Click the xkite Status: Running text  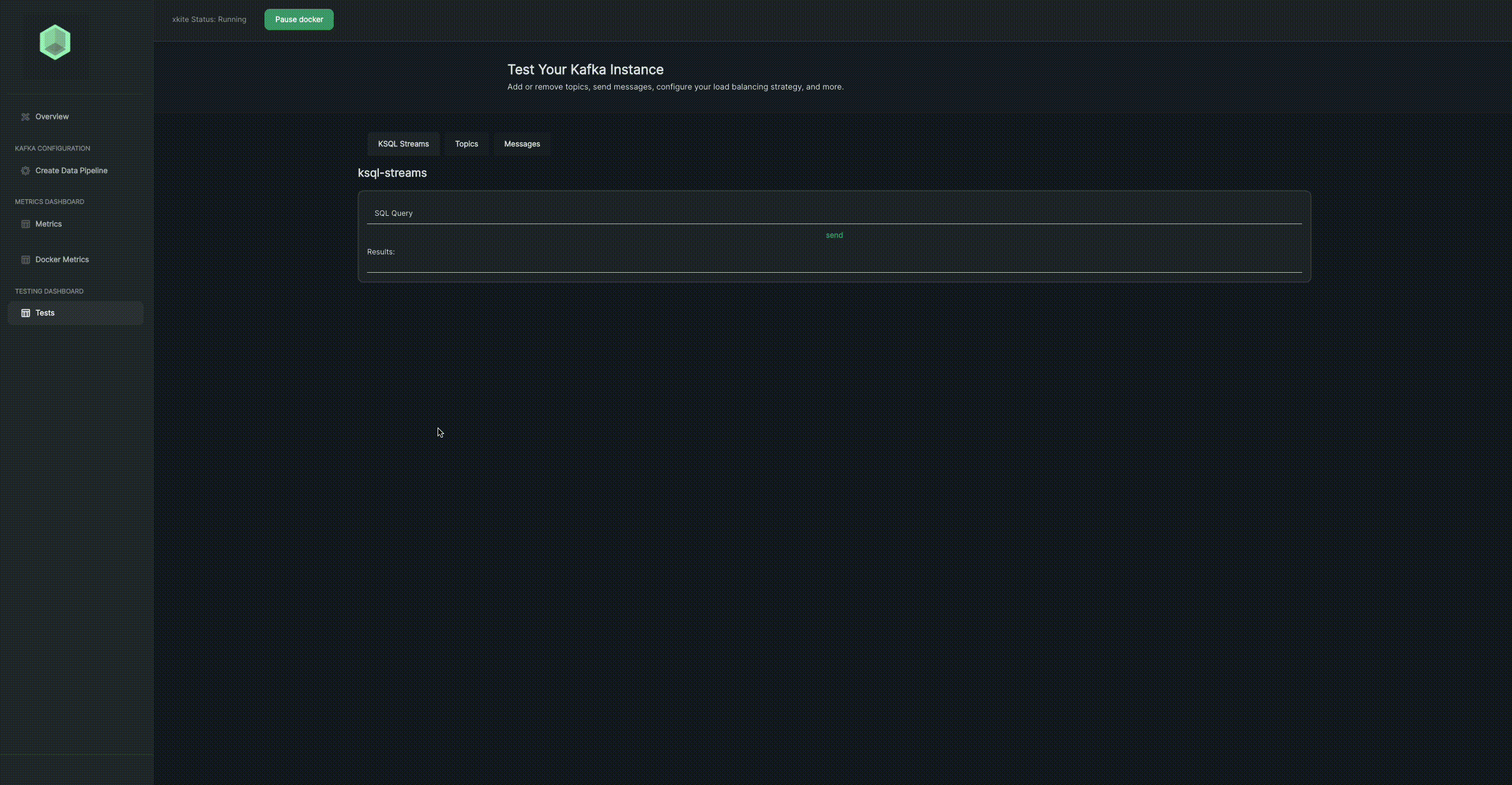click(209, 20)
